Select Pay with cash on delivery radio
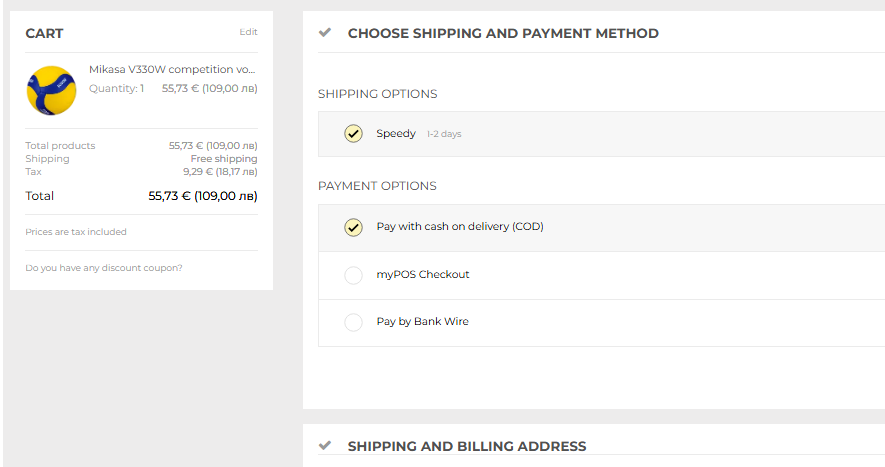The image size is (885, 467). click(x=353, y=228)
